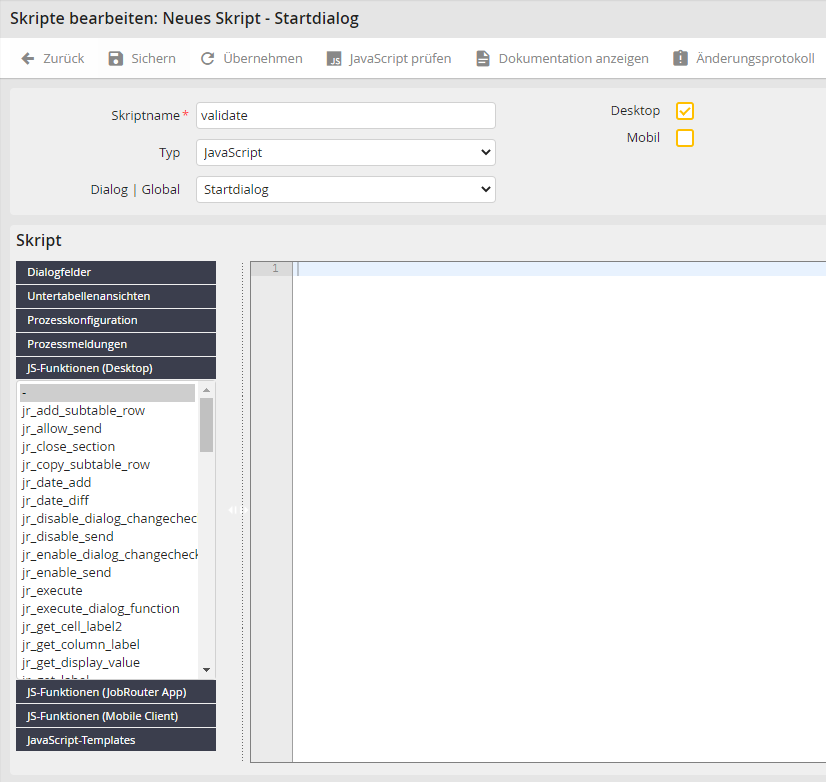Click the JS file icon for JavaScript prüfen

click(334, 59)
